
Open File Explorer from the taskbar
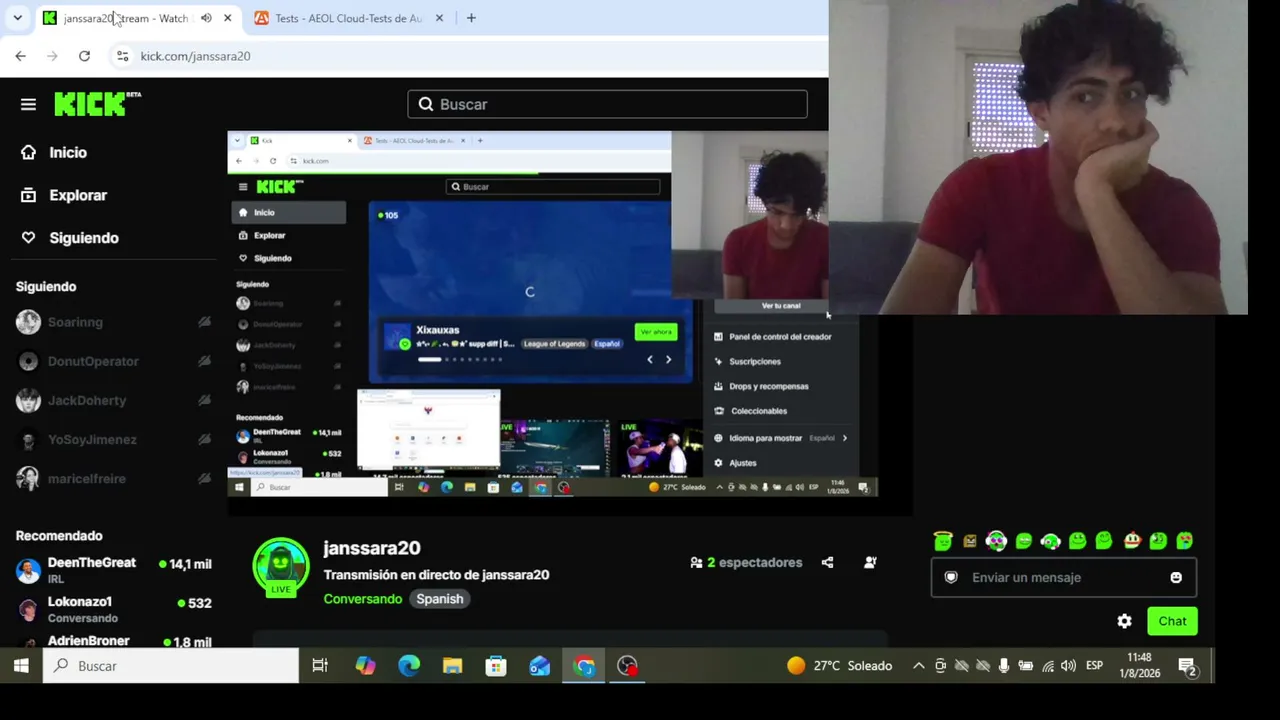452,665
